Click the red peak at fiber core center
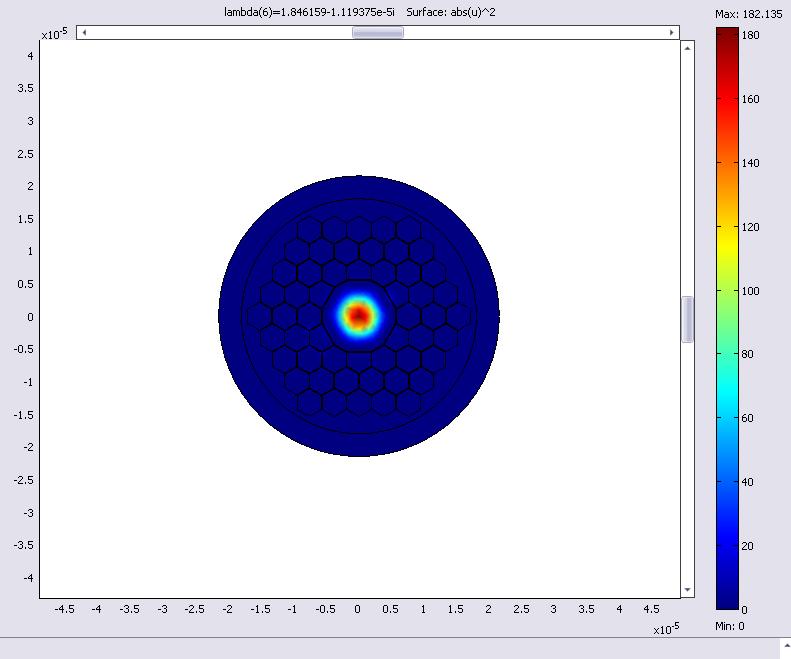791x659 pixels. coord(358,316)
